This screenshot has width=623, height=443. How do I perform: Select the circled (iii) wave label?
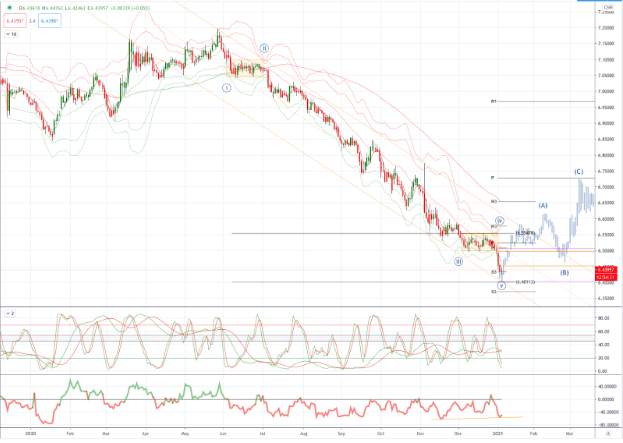pyautogui.click(x=459, y=261)
